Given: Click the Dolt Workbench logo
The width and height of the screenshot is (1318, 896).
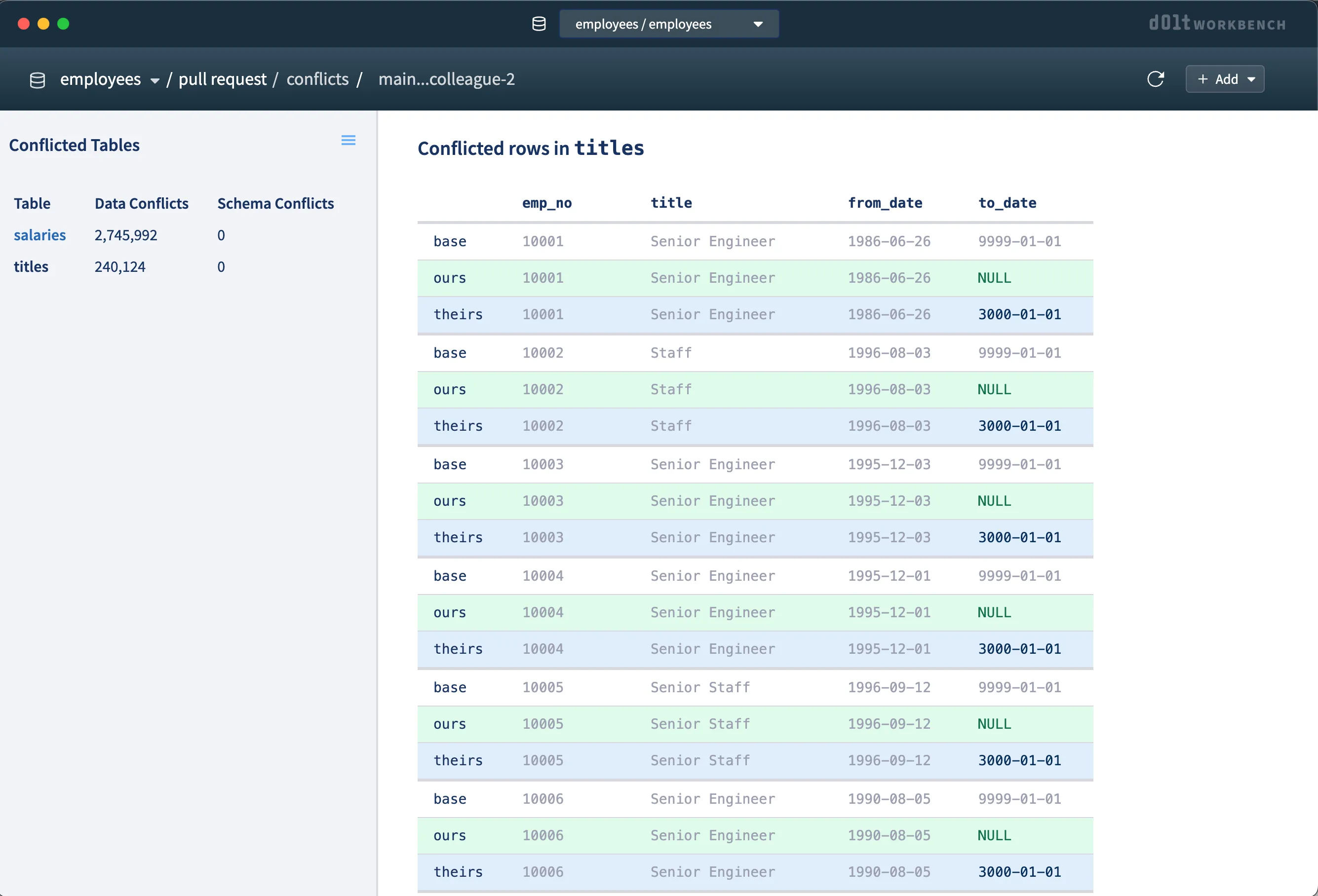Looking at the screenshot, I should tap(1217, 24).
